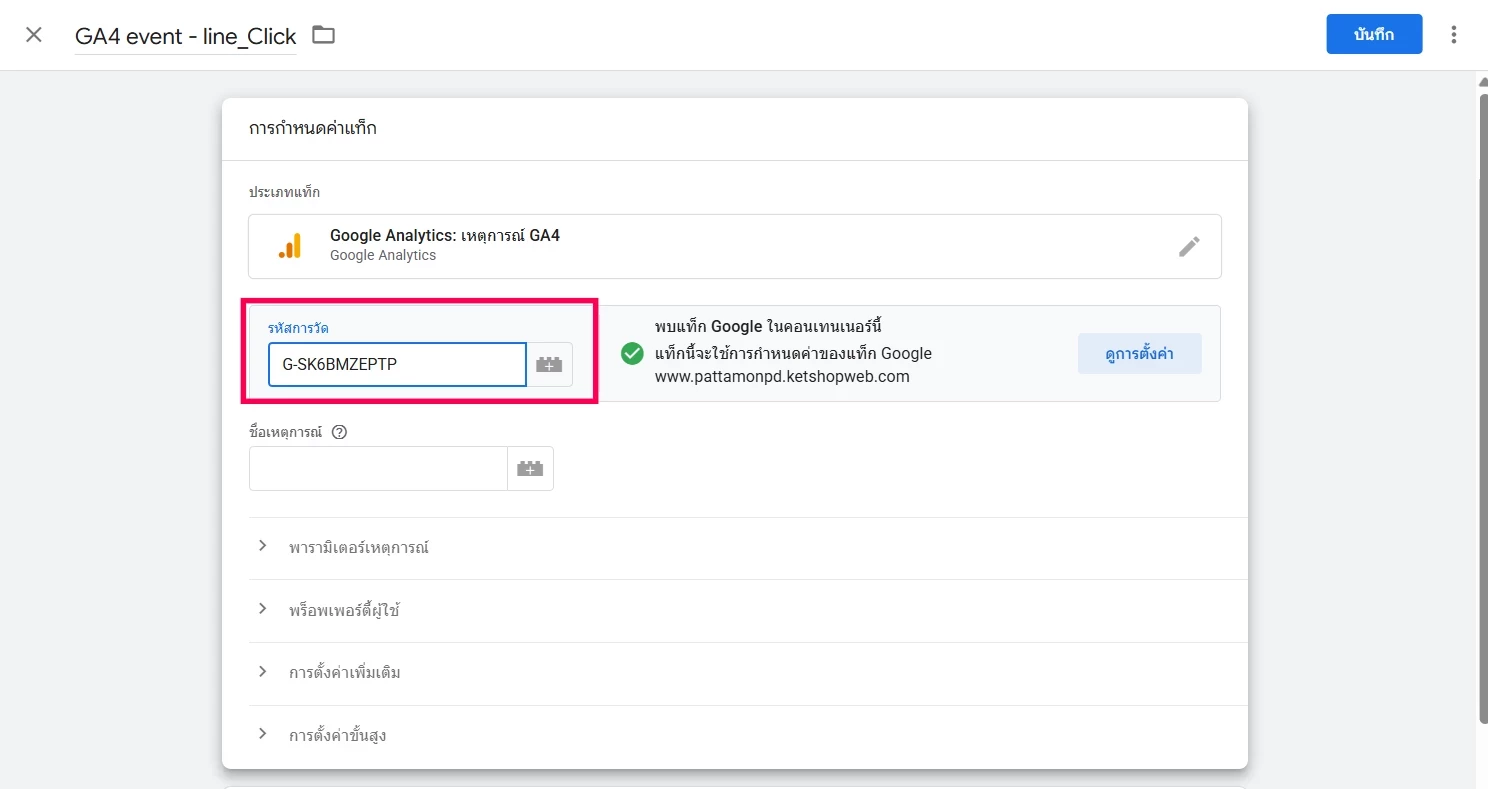Open variable picker beside the event name field
Viewport: 1488px width, 789px height.
pyautogui.click(x=530, y=468)
